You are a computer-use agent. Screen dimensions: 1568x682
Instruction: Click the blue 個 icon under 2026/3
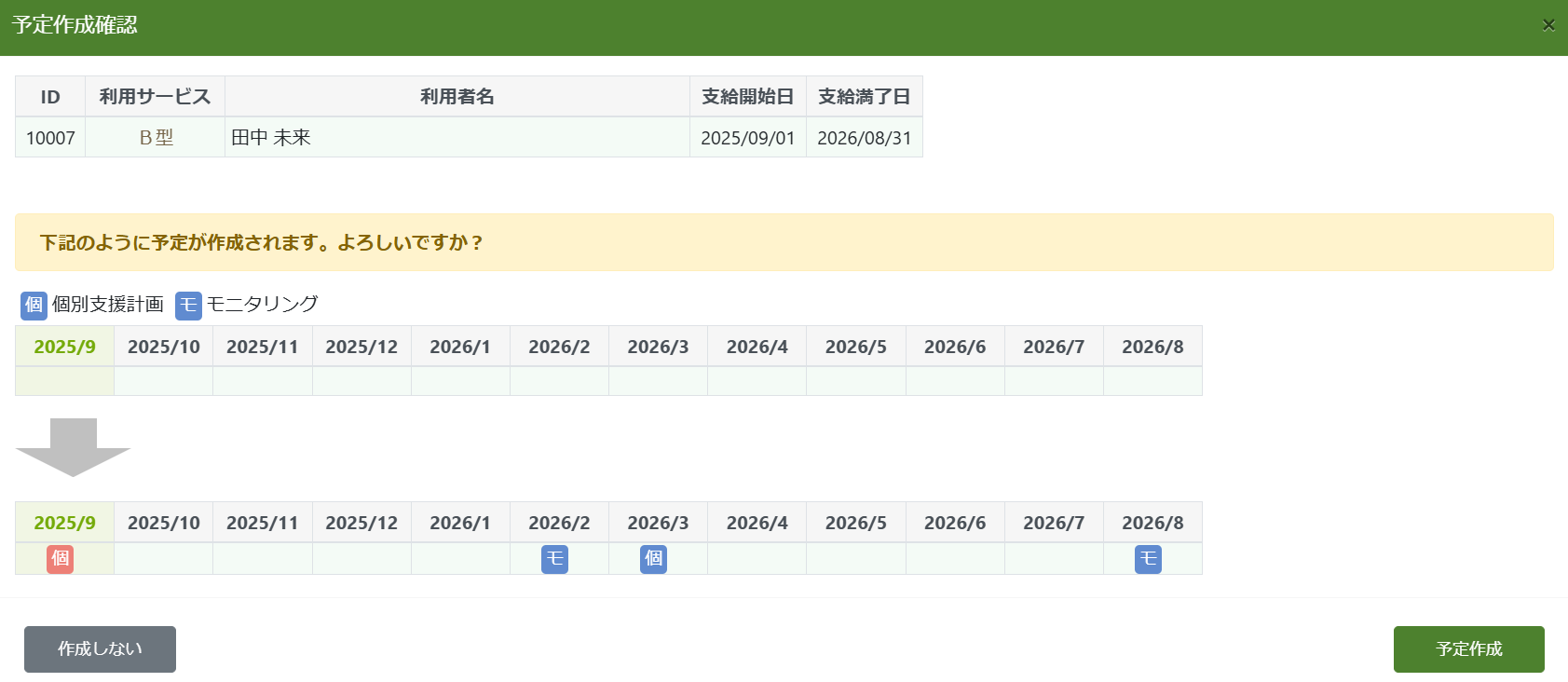click(653, 558)
